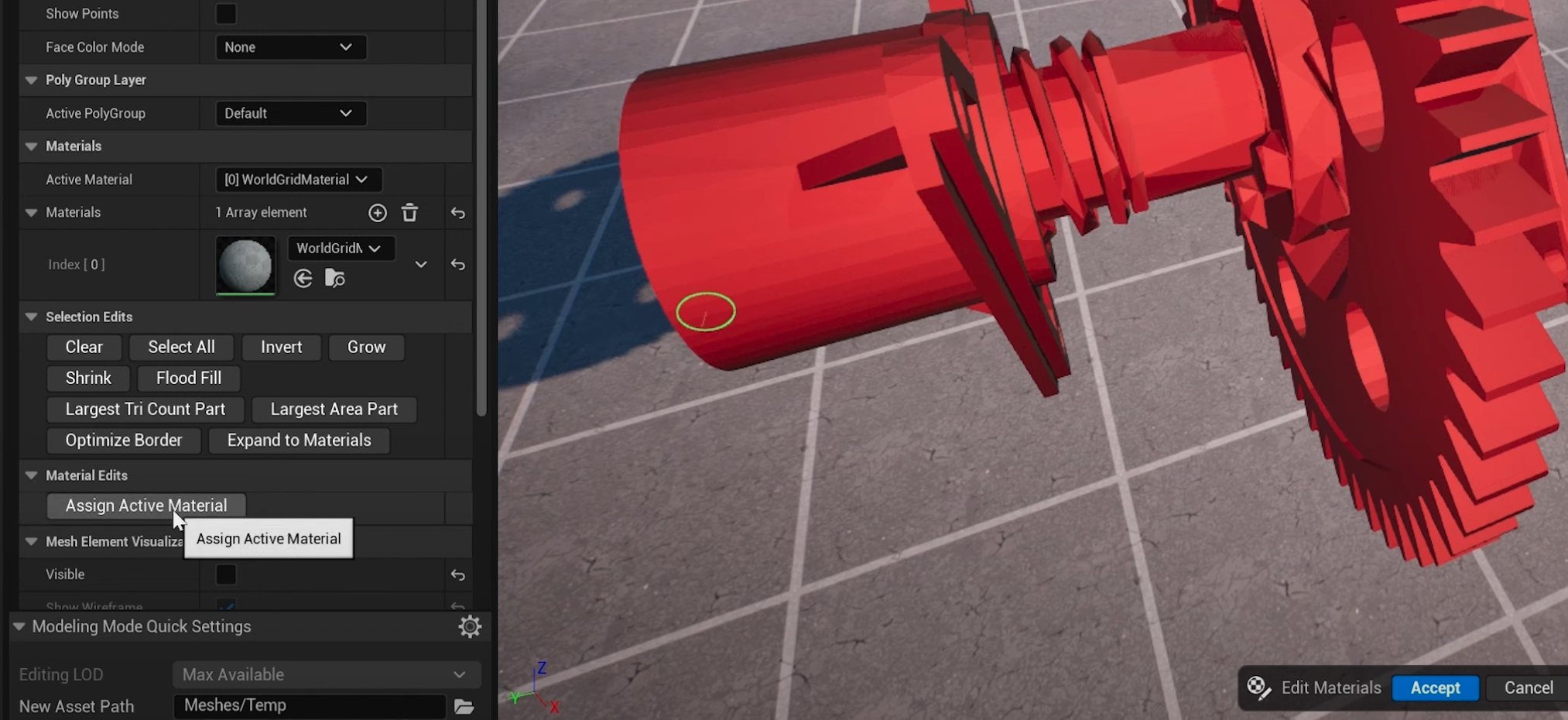Browse to WorldGridMaterial in Content Browser
Screen dimensions: 1568x720
coord(335,279)
